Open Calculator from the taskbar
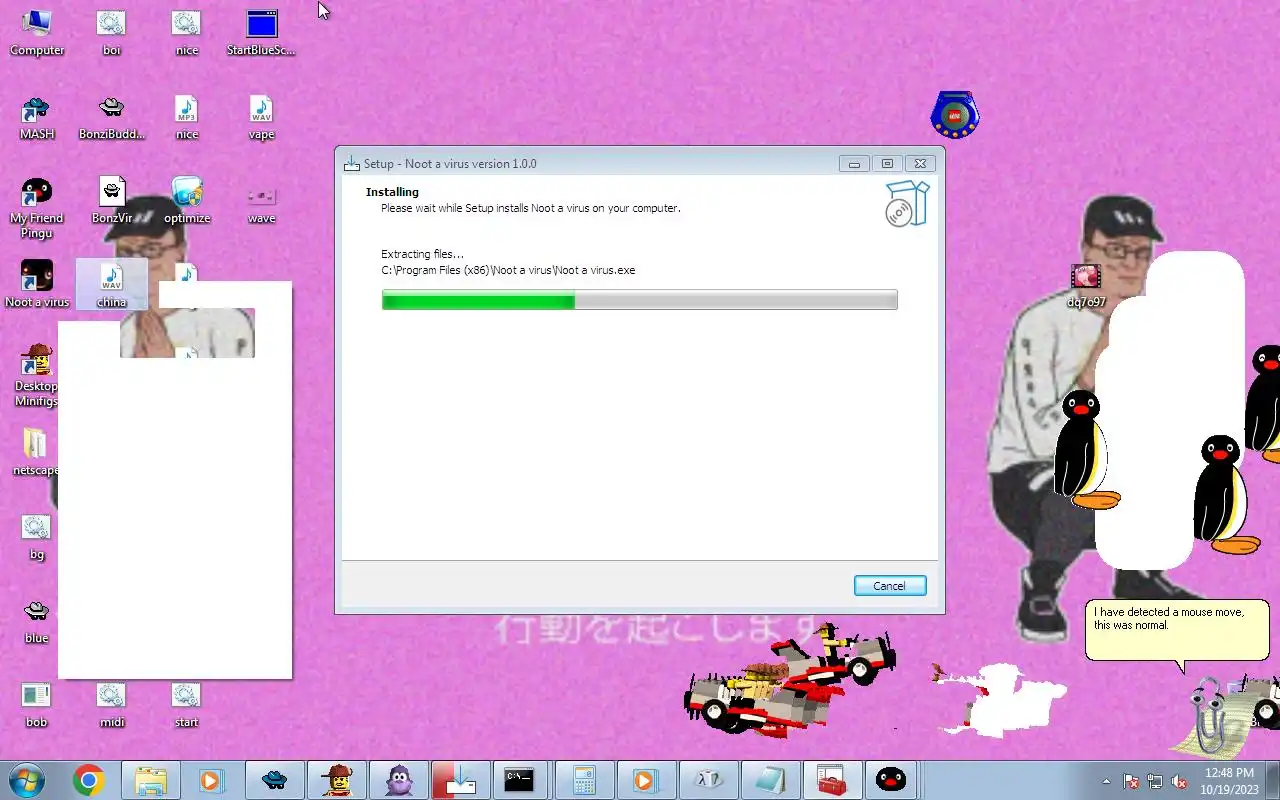Viewport: 1280px width, 800px height. click(584, 779)
